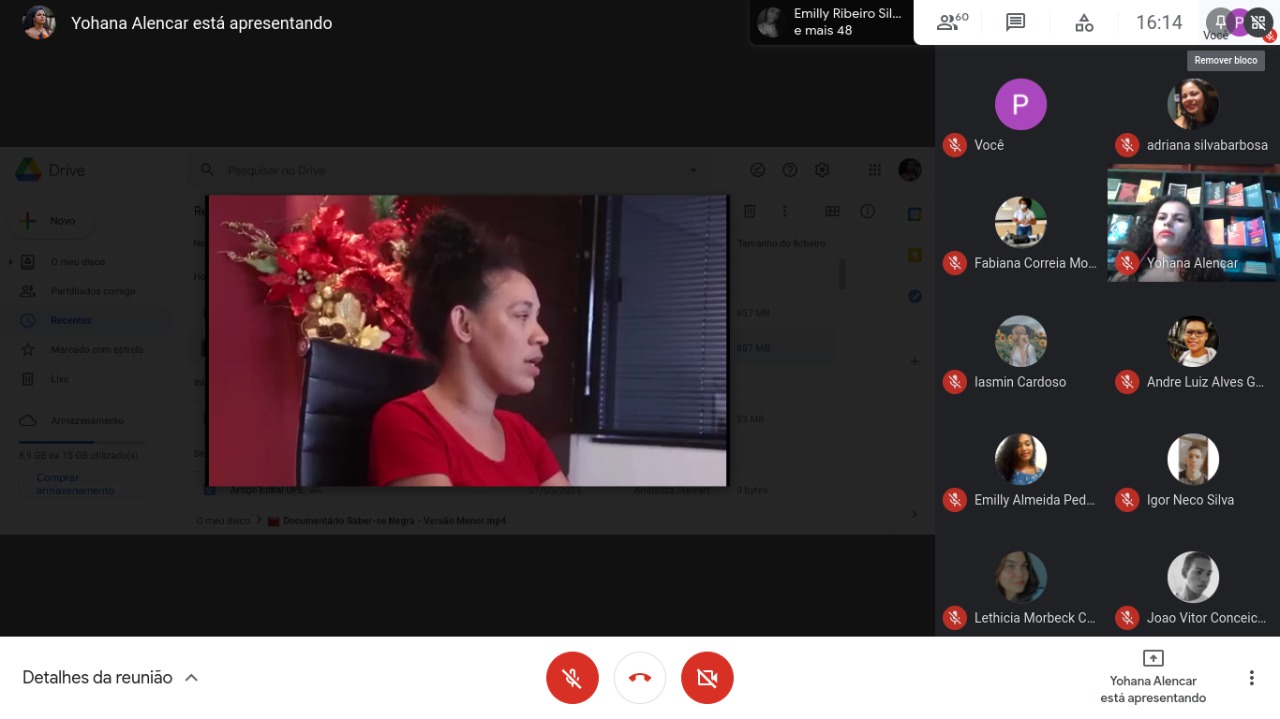Viewport: 1280px width, 719px height.
Task: Select Andre Luiz Alves' participant avatar
Action: (x=1193, y=341)
